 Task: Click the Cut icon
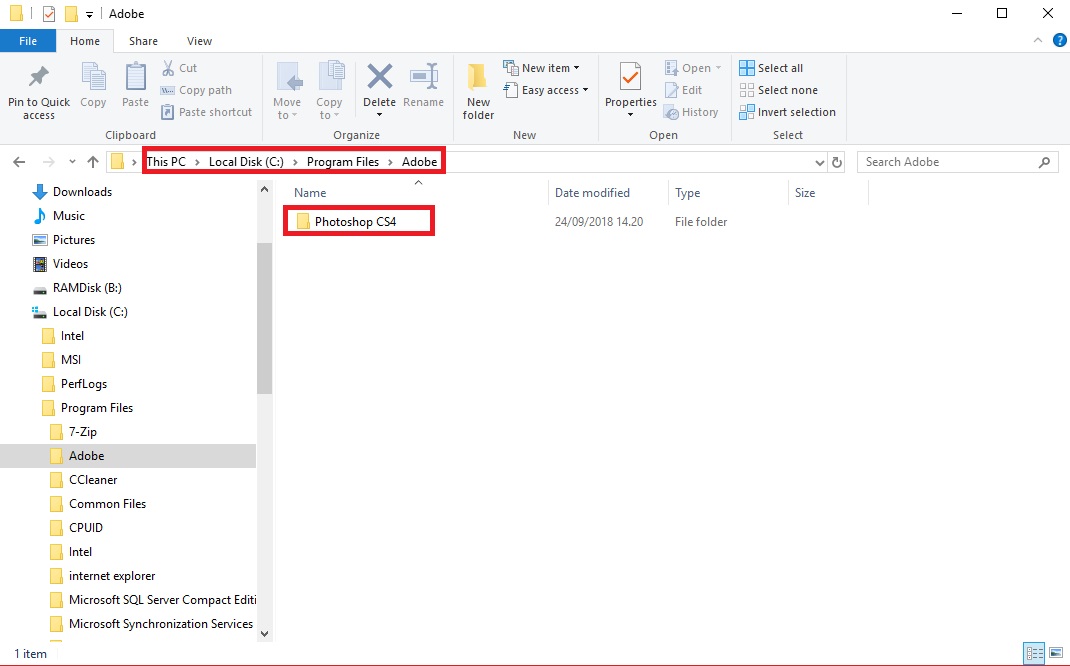click(x=180, y=67)
